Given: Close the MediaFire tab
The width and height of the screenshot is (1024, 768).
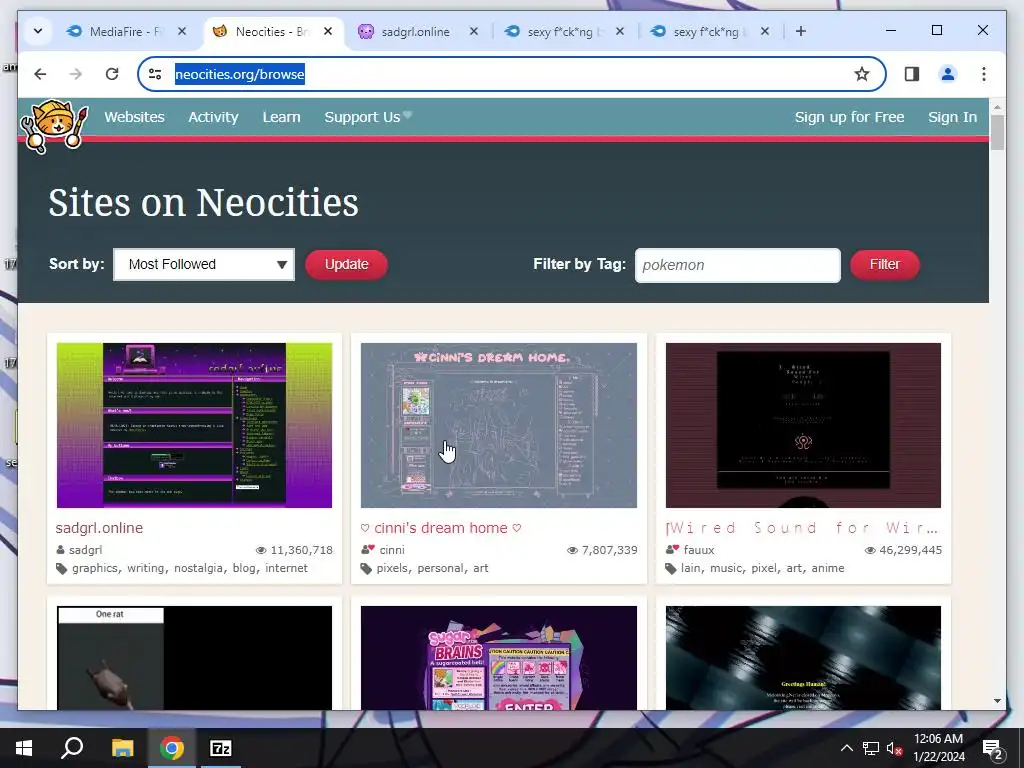Looking at the screenshot, I should pos(182,31).
